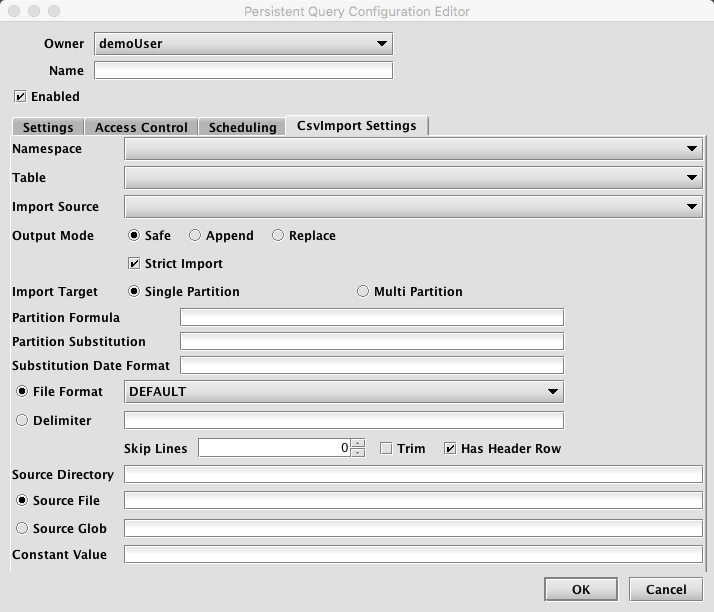
Task: Switch to the Scheduling tab
Action: click(242, 128)
